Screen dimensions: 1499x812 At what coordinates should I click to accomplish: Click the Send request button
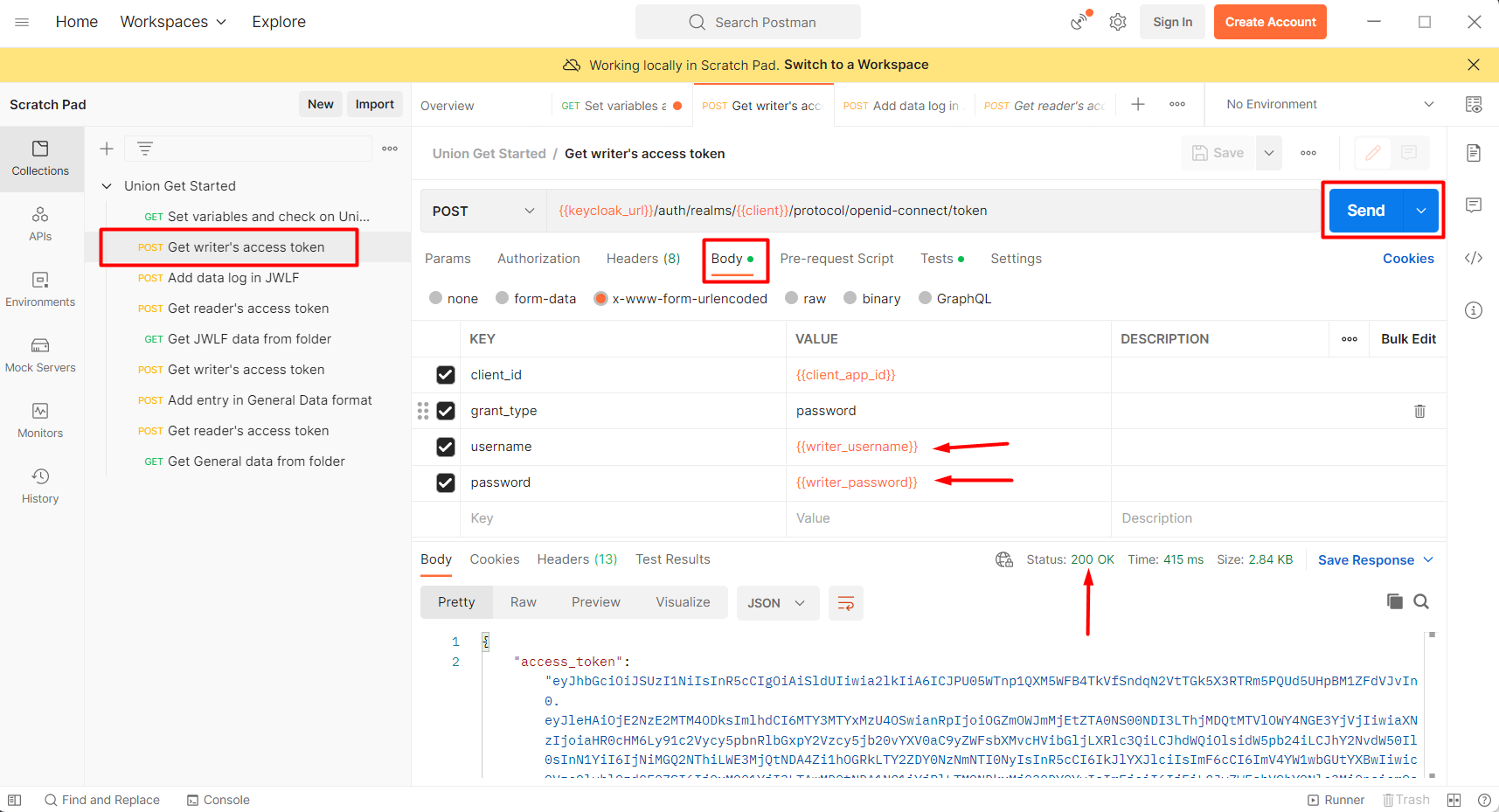point(1365,211)
